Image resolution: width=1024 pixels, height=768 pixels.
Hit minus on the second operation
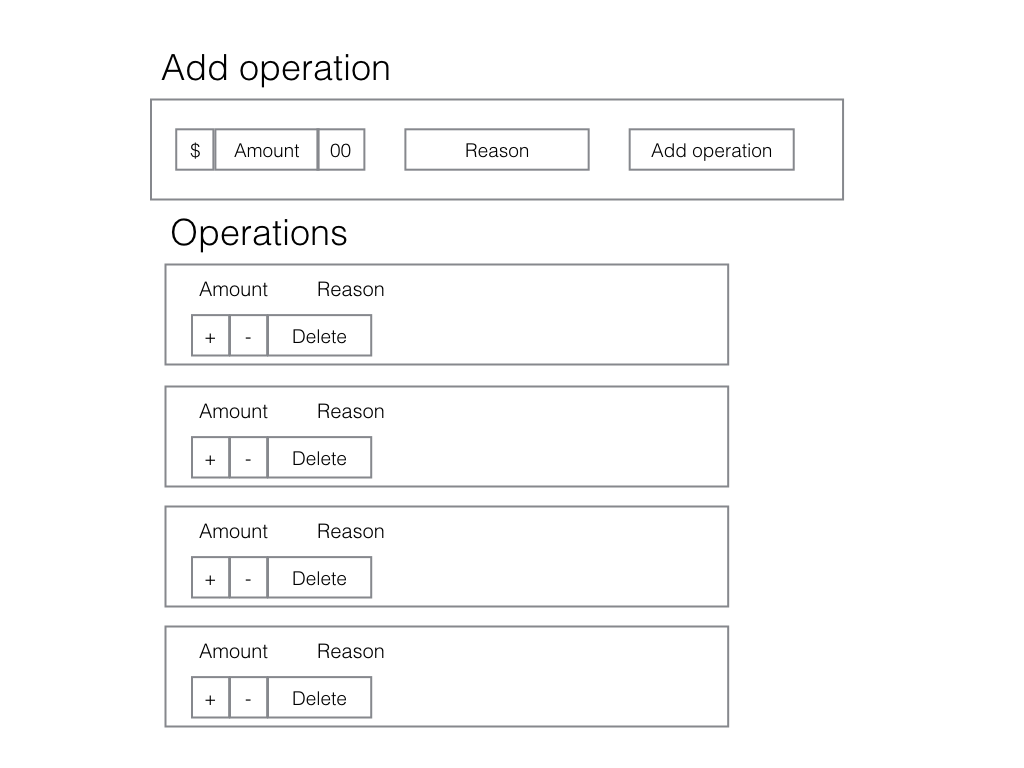[x=248, y=458]
